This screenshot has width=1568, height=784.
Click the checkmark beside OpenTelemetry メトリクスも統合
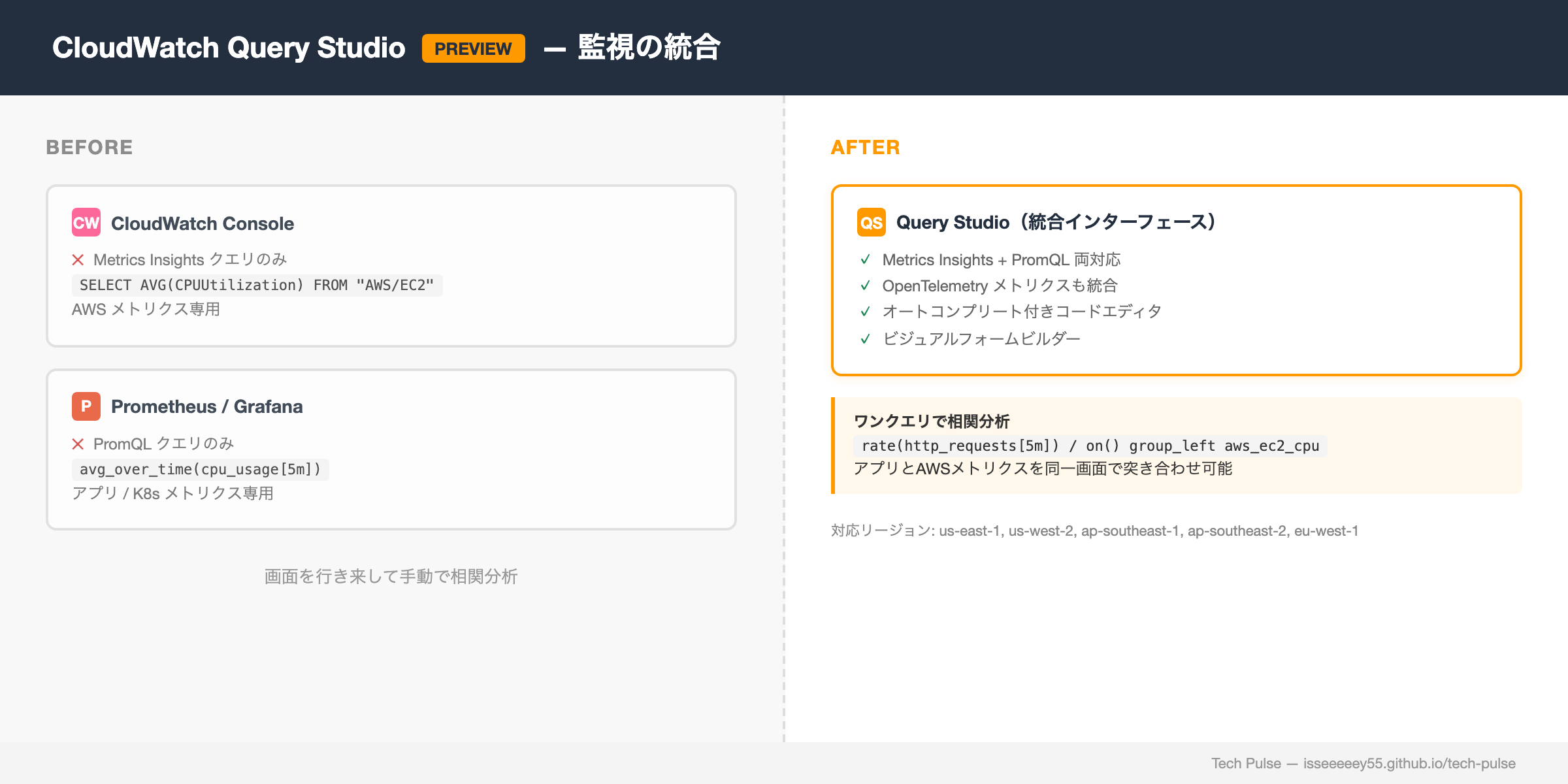click(x=866, y=286)
